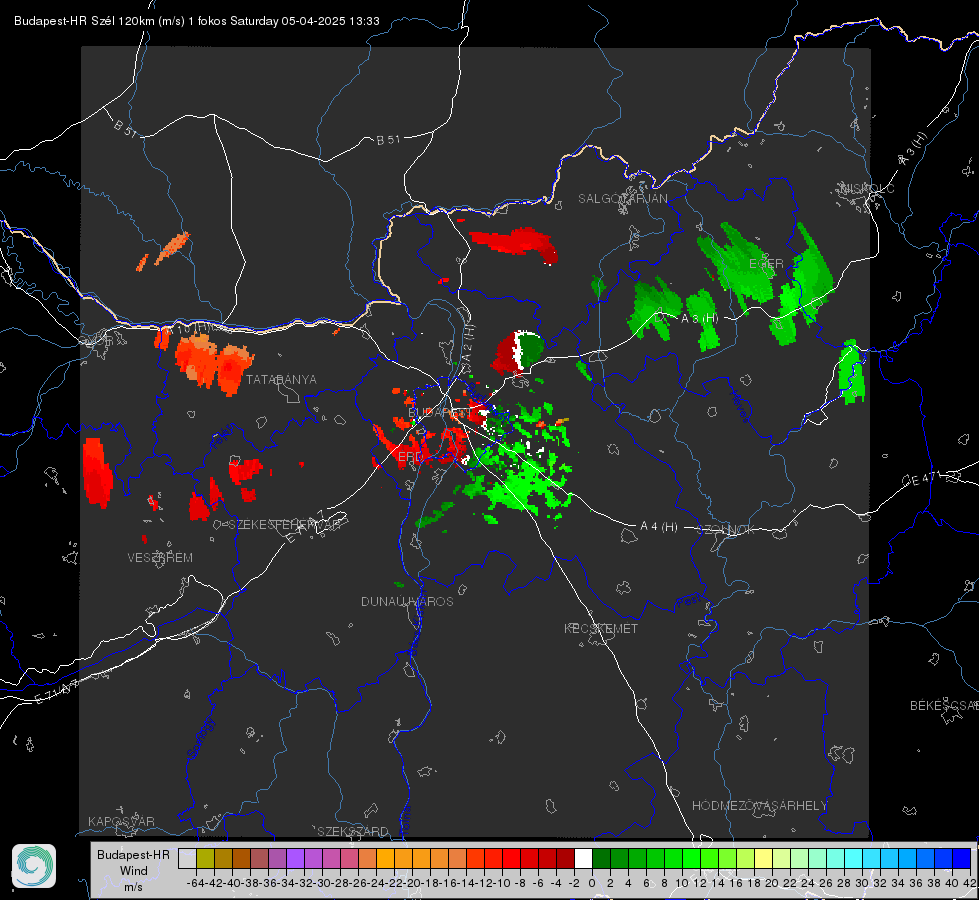Image resolution: width=979 pixels, height=900 pixels.
Task: Pick the yellow swatch in the wind legend
Action: [x=764, y=858]
